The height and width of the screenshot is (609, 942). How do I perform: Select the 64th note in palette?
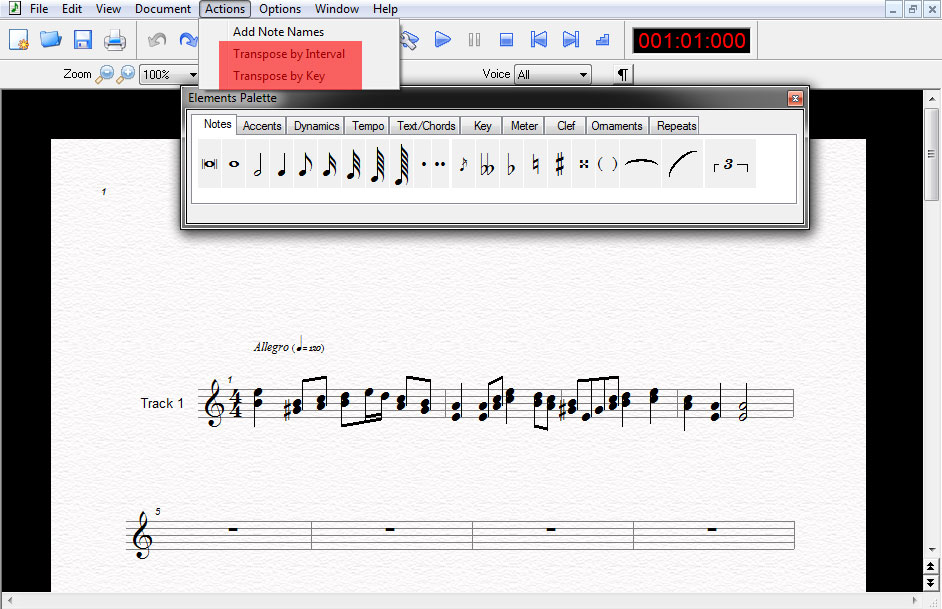click(377, 164)
